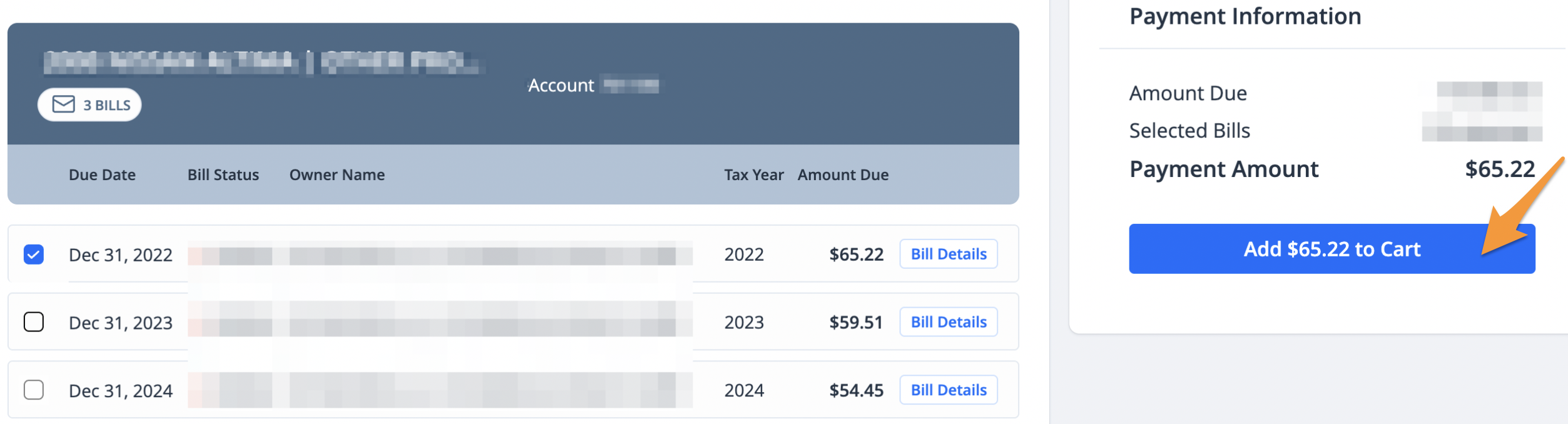Select the $65.22 amount in first row
Image resolution: width=1568 pixels, height=424 pixels.
pos(857,255)
